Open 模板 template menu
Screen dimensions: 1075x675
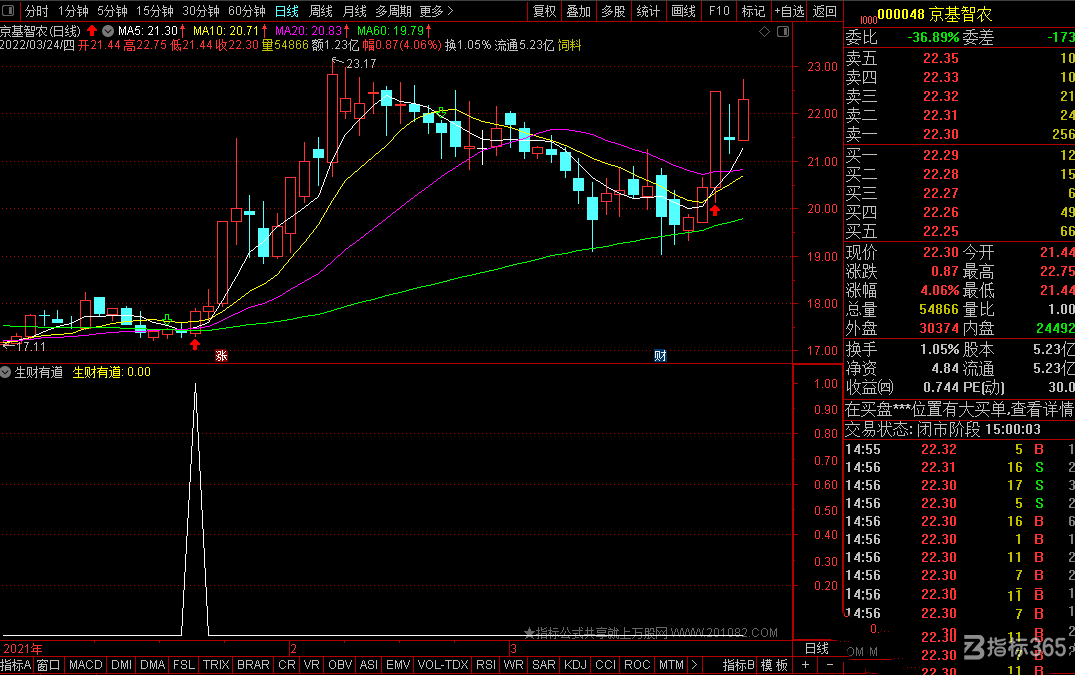click(x=774, y=665)
